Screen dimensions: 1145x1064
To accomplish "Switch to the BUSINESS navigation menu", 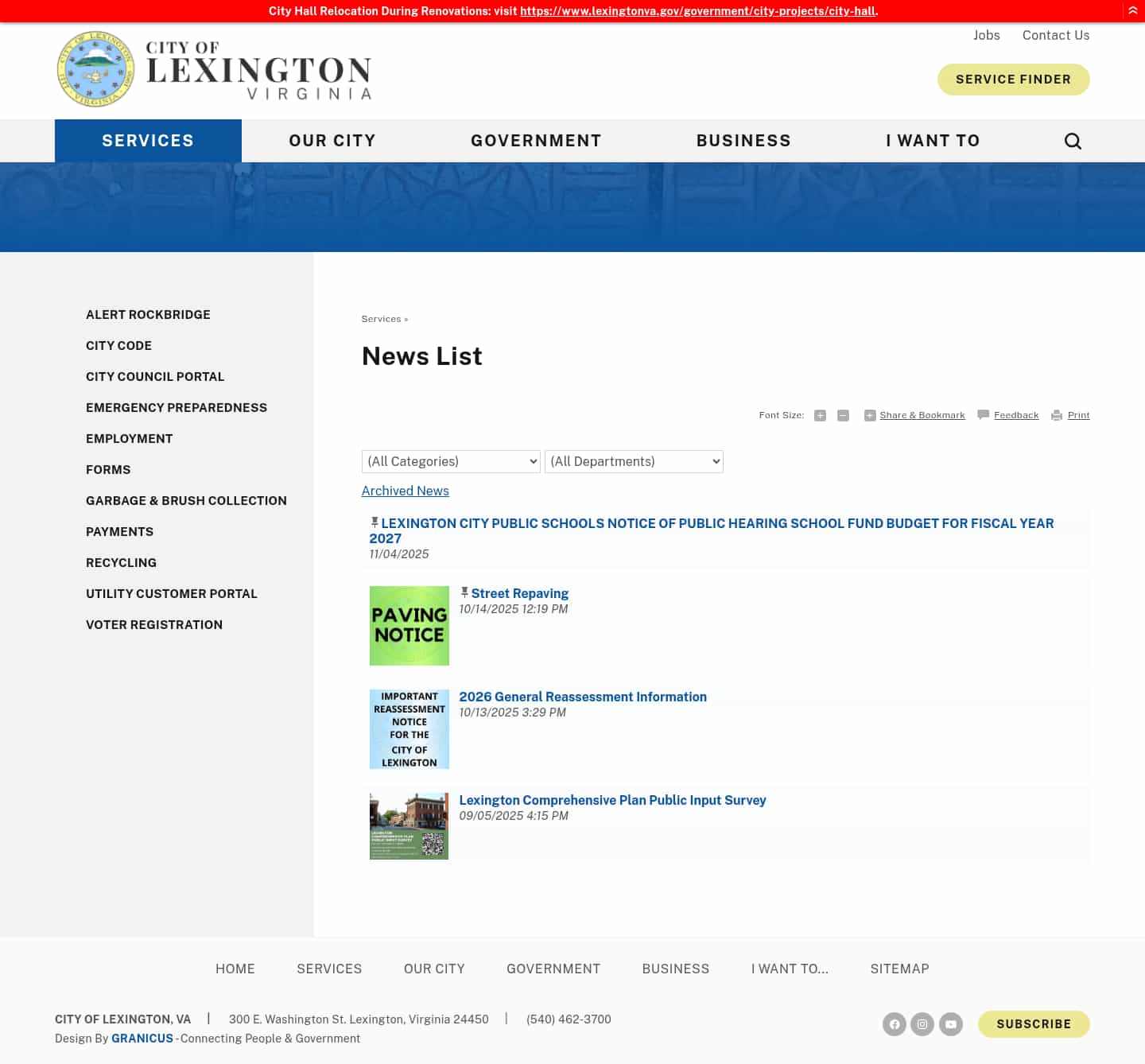I will coord(743,141).
